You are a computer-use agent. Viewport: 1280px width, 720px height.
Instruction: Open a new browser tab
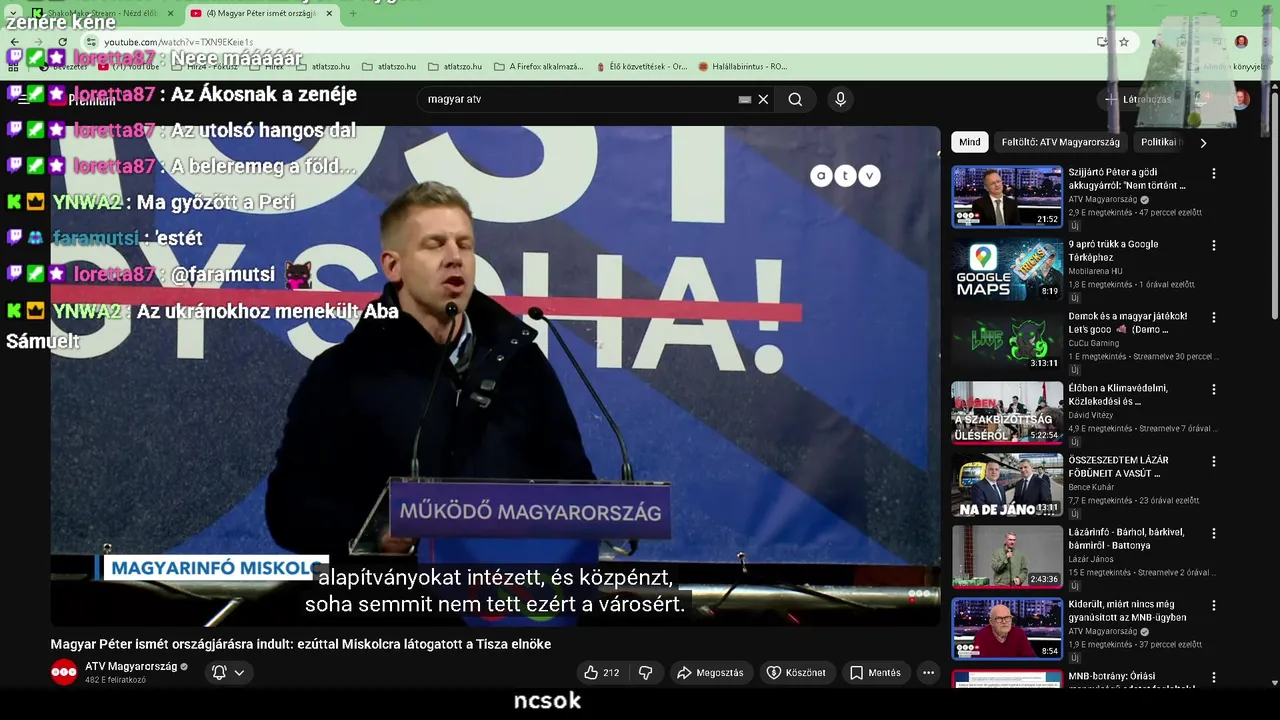(352, 14)
